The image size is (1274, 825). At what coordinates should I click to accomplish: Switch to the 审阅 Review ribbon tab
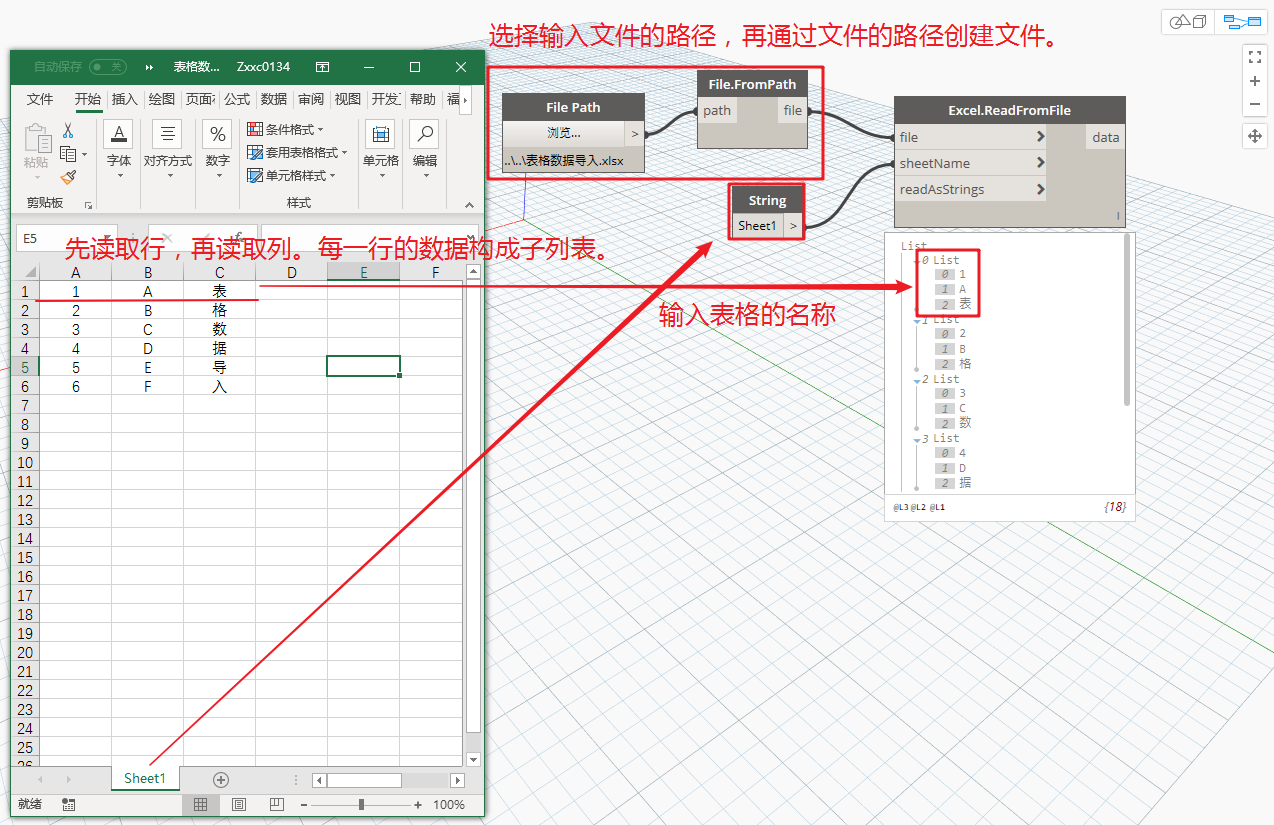pos(311,99)
